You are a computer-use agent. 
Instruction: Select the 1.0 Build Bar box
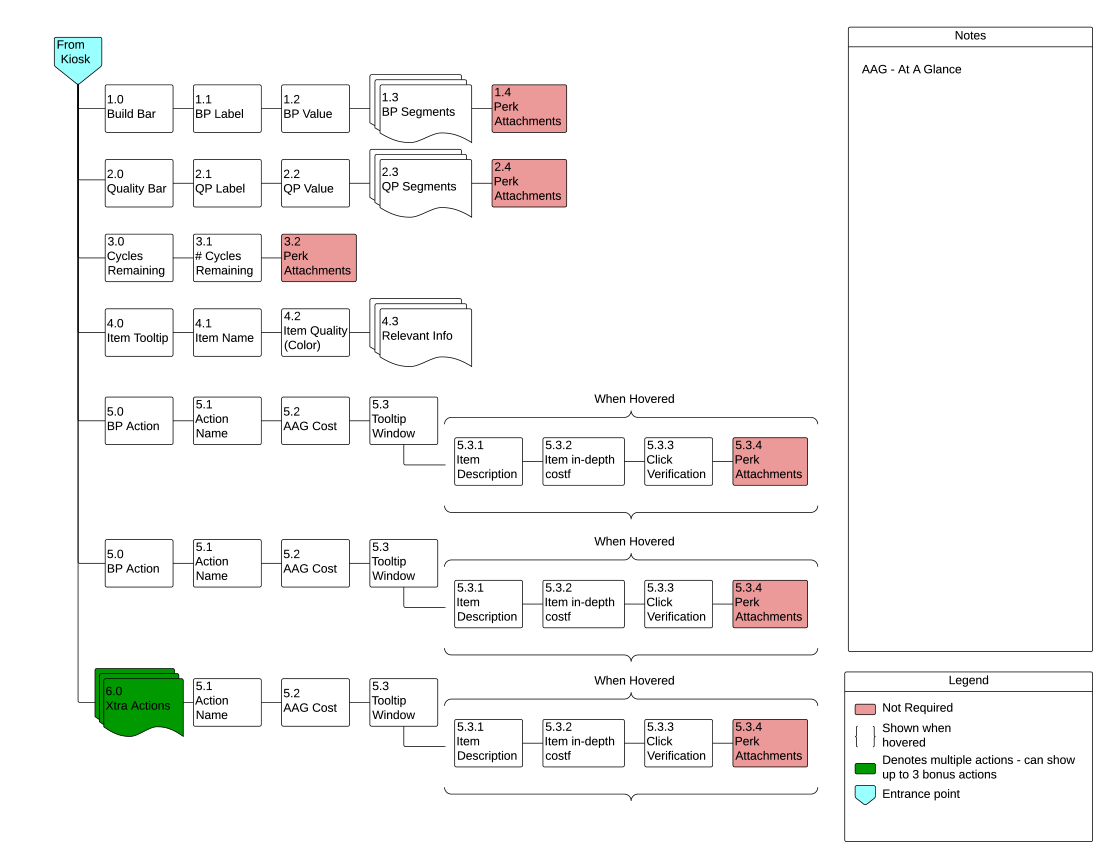pos(139,108)
